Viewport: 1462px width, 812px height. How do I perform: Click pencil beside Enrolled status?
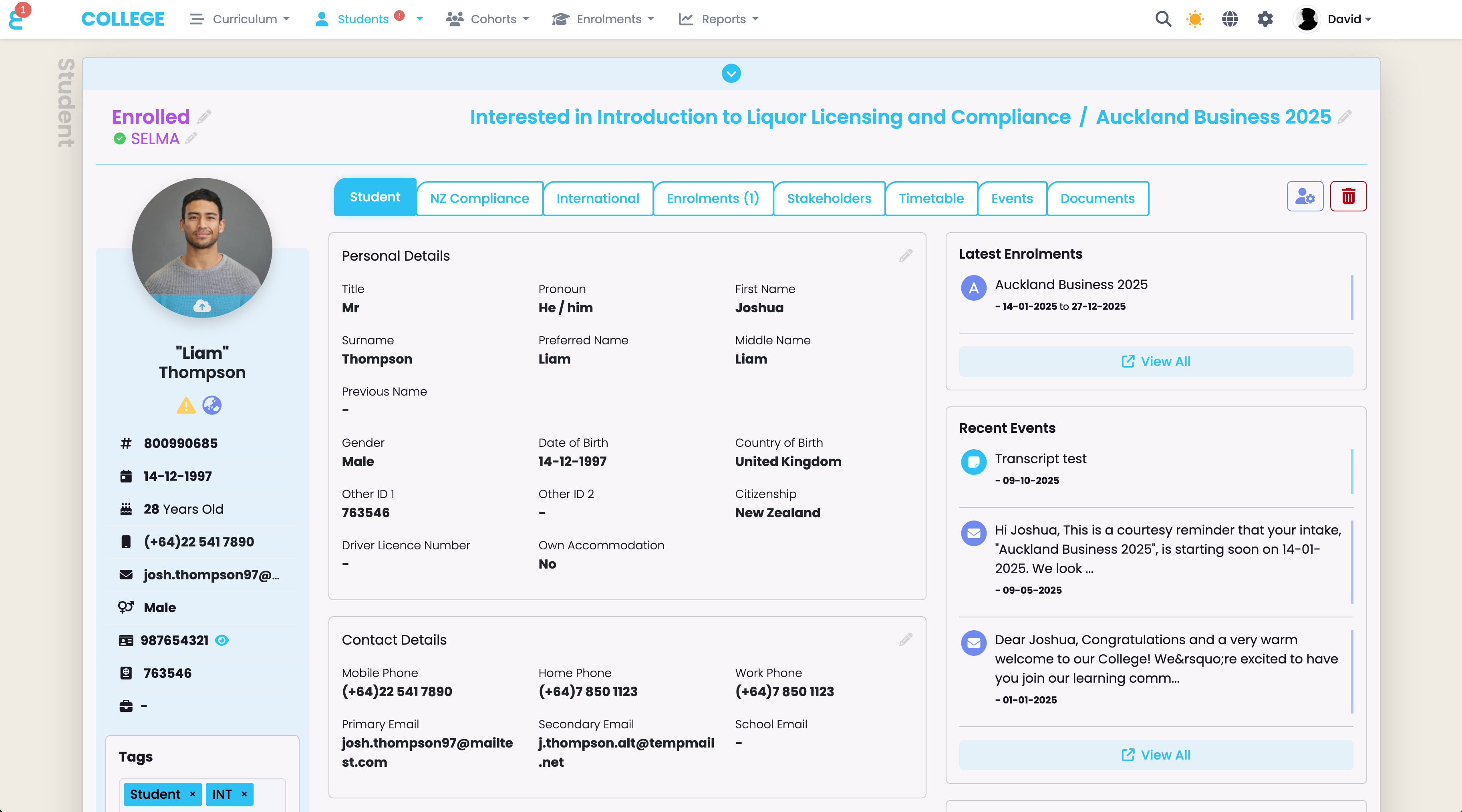[x=204, y=117]
